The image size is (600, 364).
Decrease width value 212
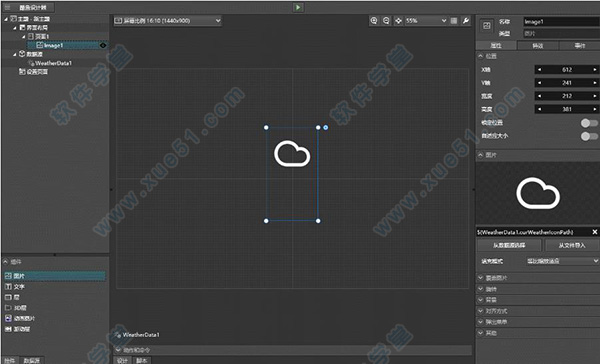[540, 96]
